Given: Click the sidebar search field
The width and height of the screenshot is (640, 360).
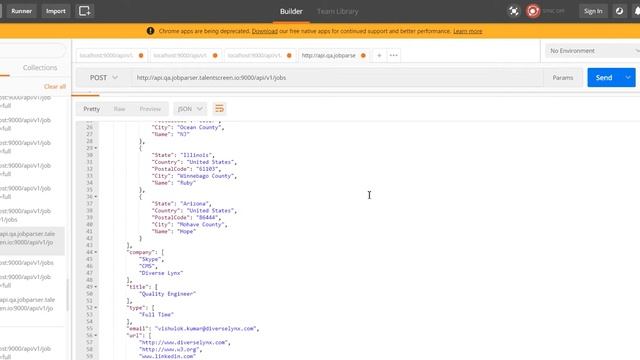Looking at the screenshot, I should coord(32,51).
